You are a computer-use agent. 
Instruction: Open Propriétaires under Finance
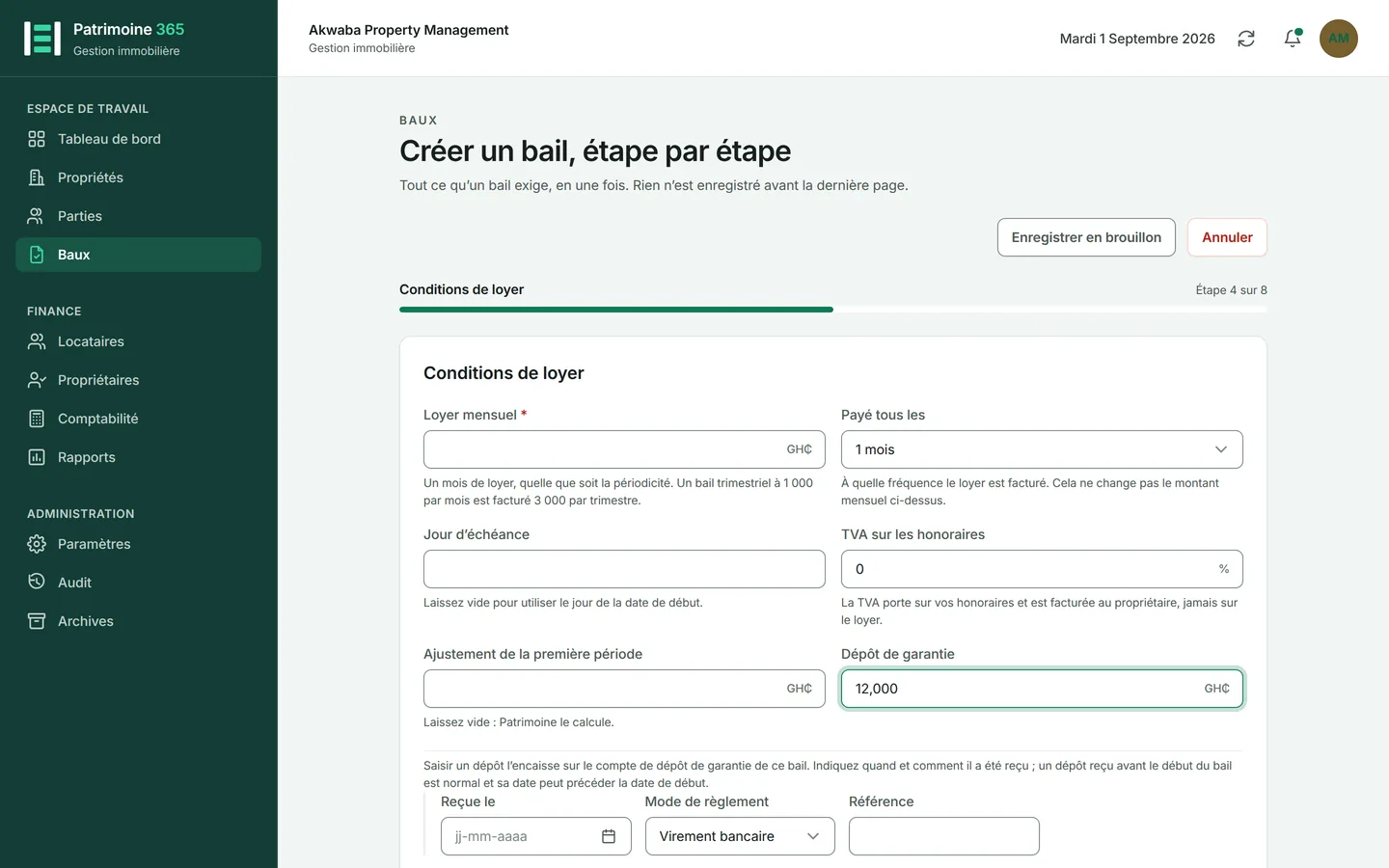pyautogui.click(x=138, y=380)
